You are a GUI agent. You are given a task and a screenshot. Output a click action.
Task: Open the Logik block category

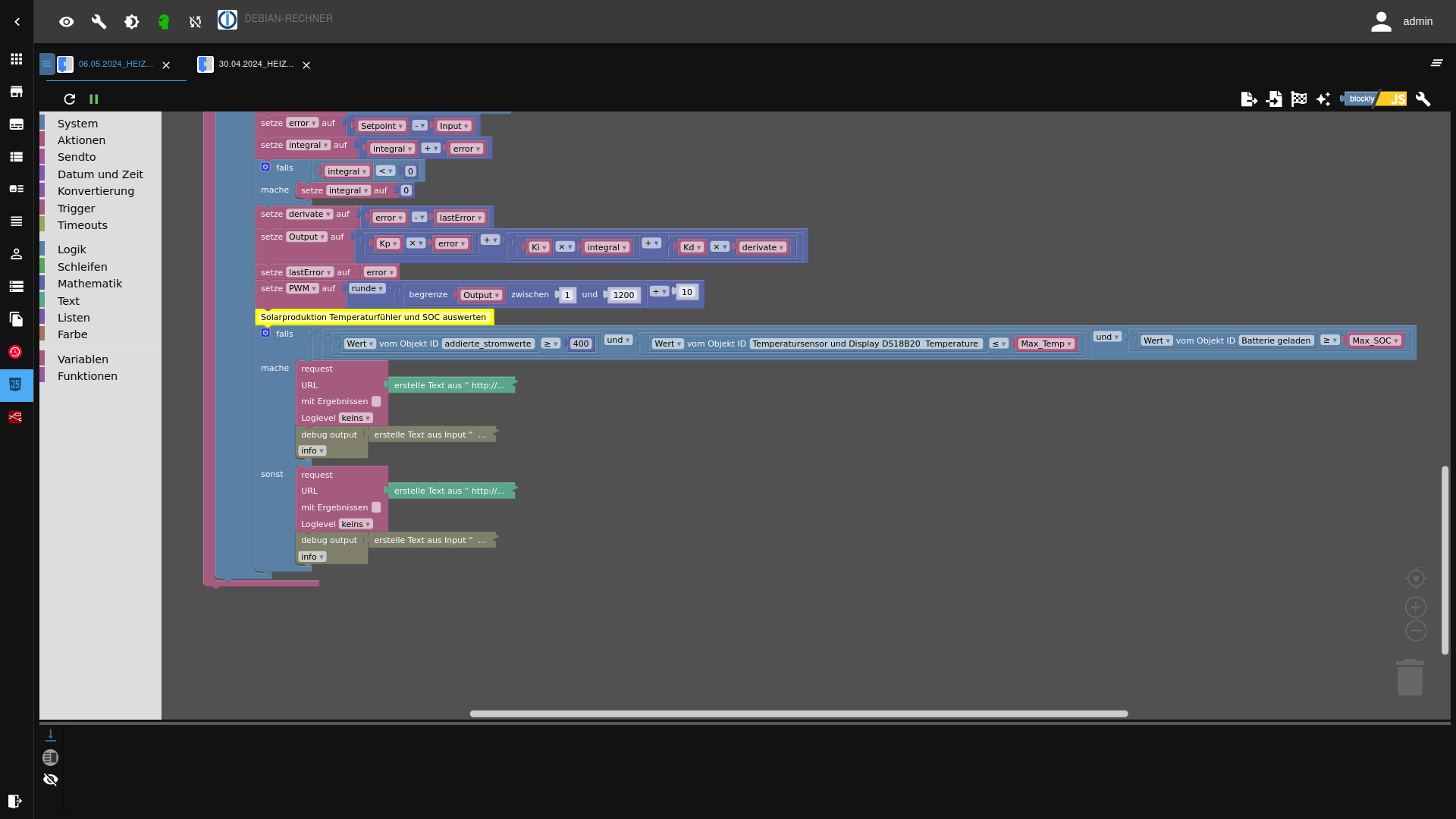(72, 249)
